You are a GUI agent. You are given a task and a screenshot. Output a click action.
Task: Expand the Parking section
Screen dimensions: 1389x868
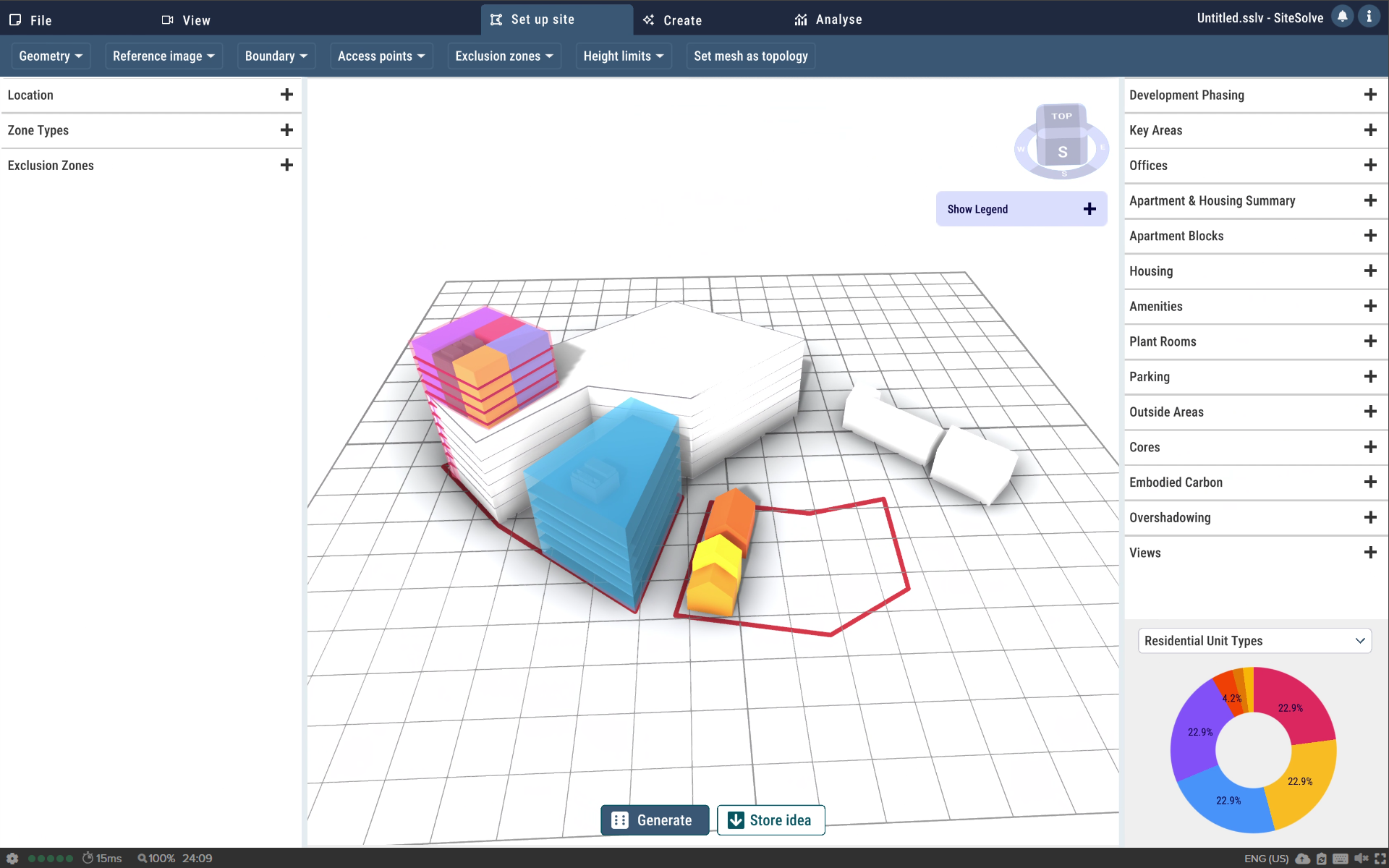(1369, 377)
